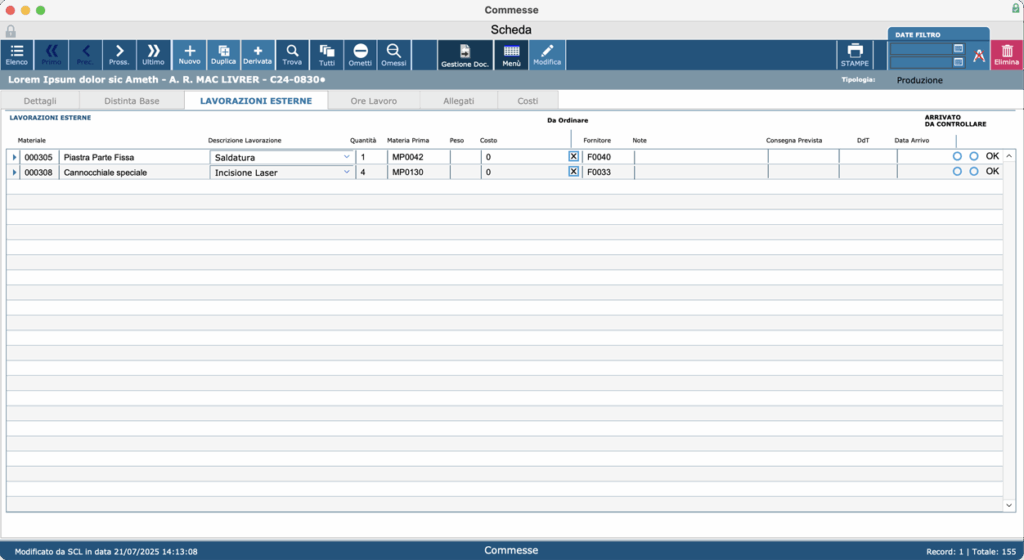Click Note field in the F0040 row
1024x560 pixels.
701,157
